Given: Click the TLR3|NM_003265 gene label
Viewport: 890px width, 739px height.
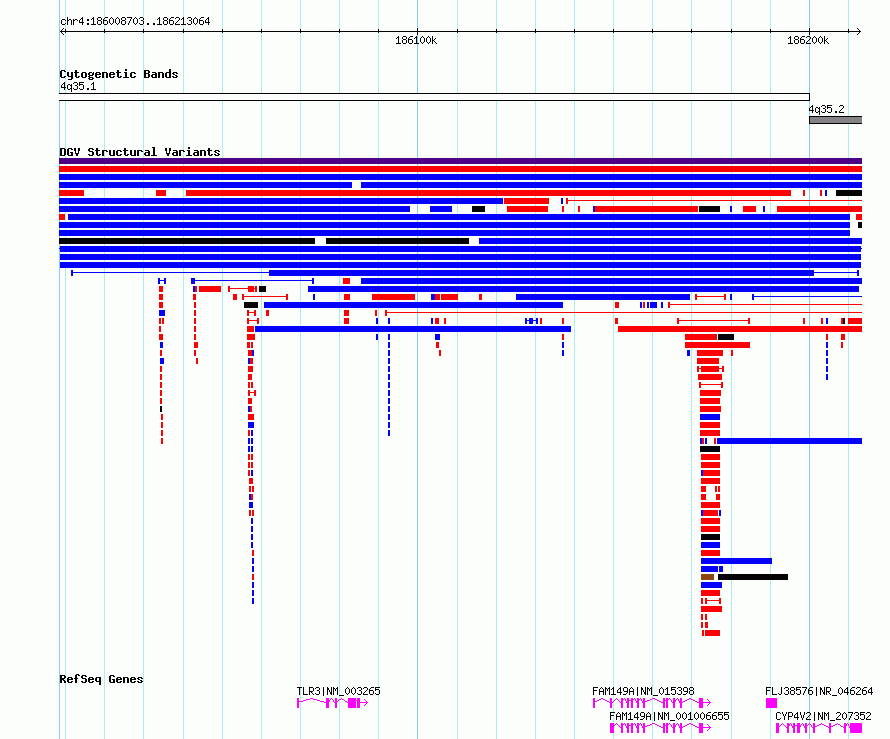Looking at the screenshot, I should pyautogui.click(x=338, y=691).
